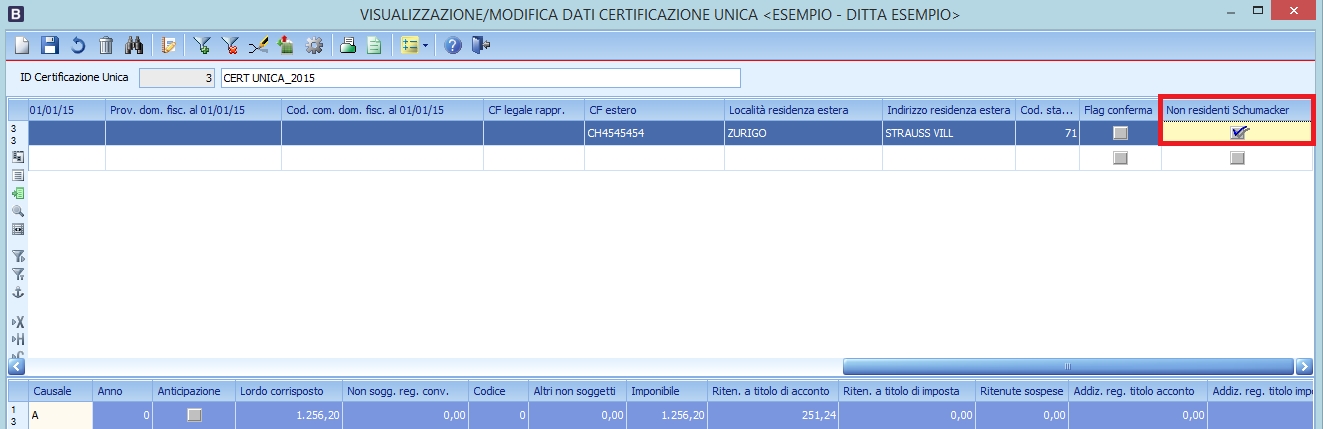Click the scissors and pencil toolbar icon
The height and width of the screenshot is (429, 1323).
259,45
